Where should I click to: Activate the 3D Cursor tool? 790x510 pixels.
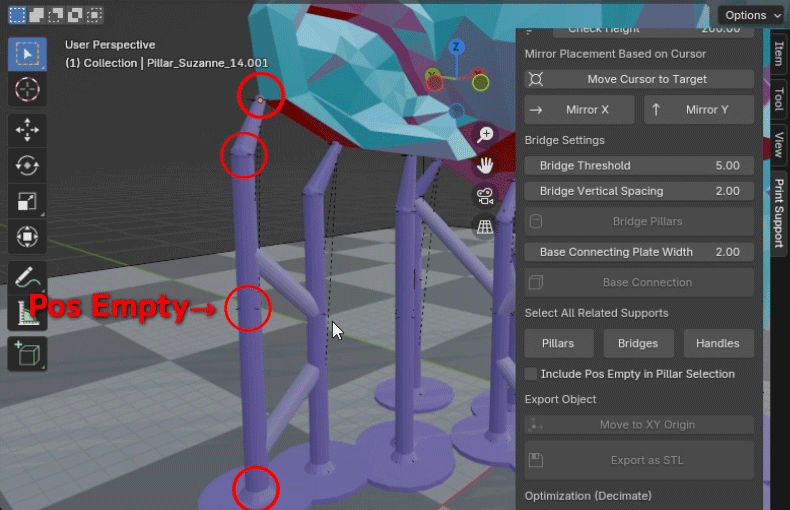27,90
